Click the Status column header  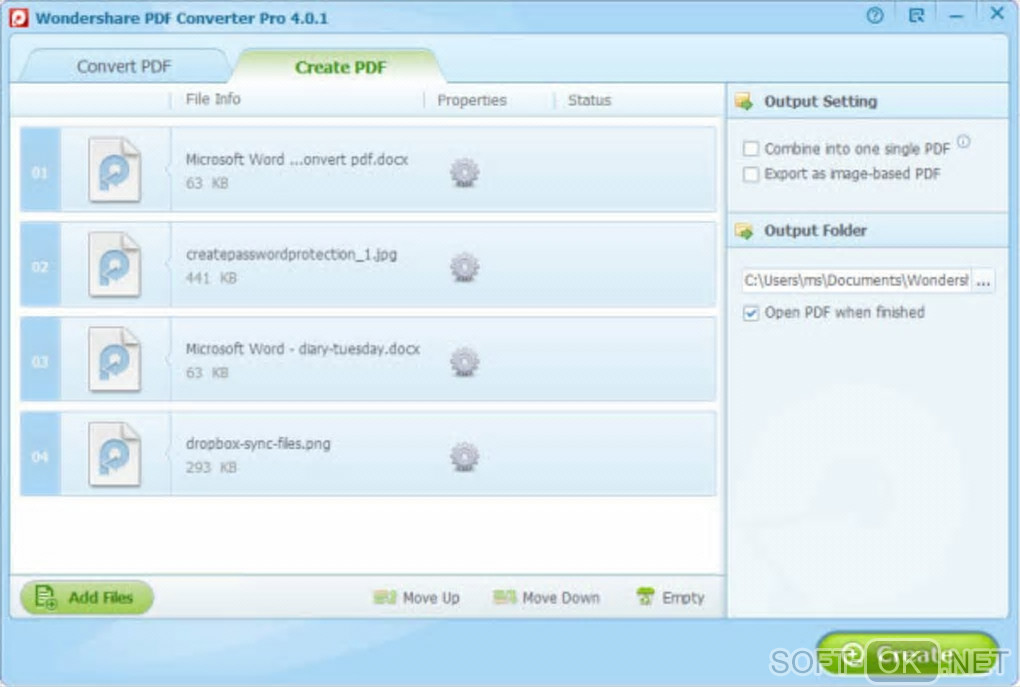[589, 100]
